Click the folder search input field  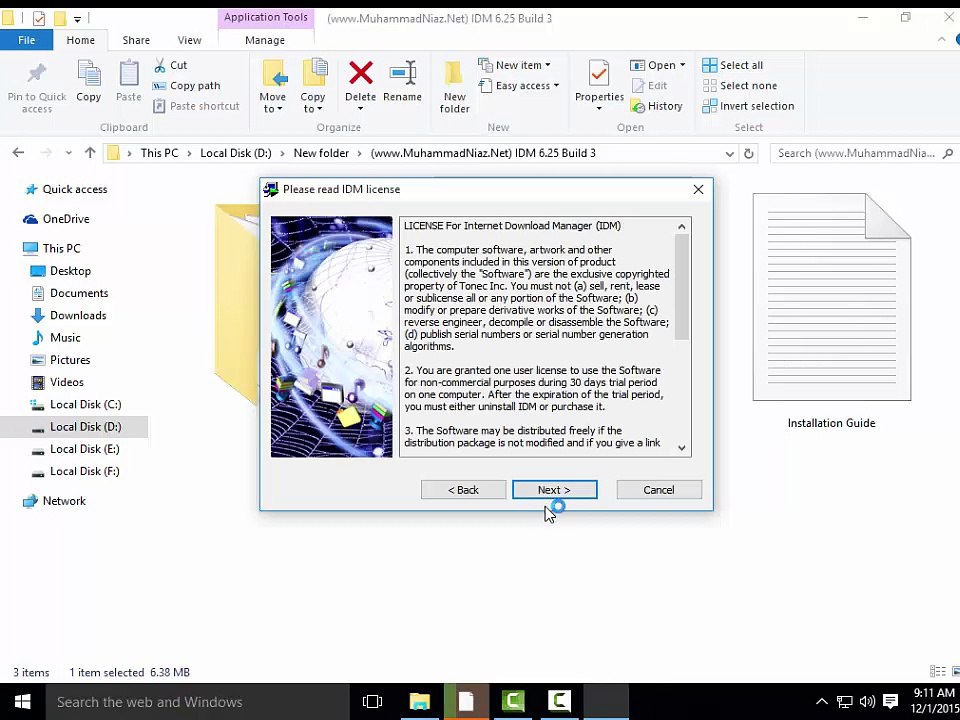coord(857,153)
